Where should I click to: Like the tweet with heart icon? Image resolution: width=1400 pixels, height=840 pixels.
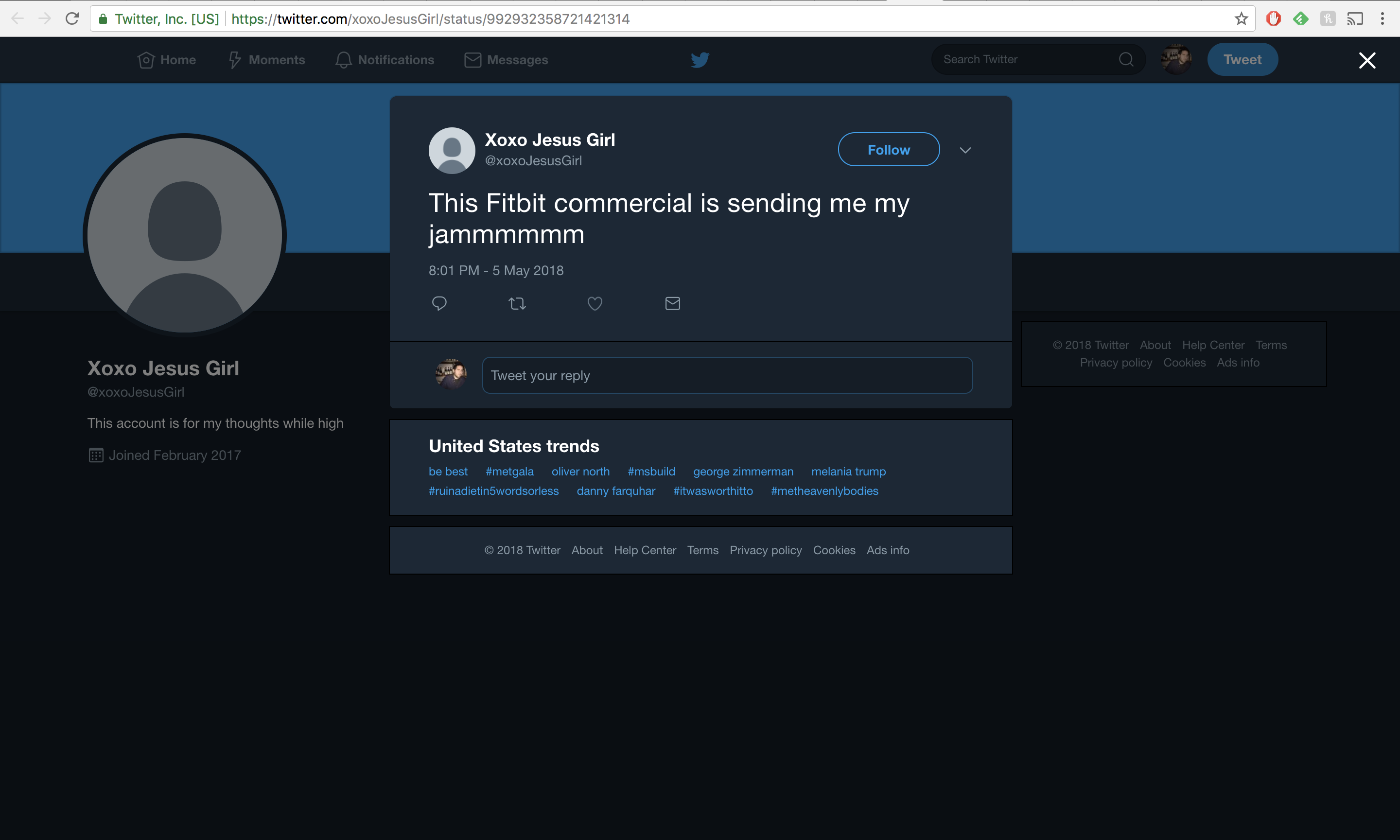[595, 304]
